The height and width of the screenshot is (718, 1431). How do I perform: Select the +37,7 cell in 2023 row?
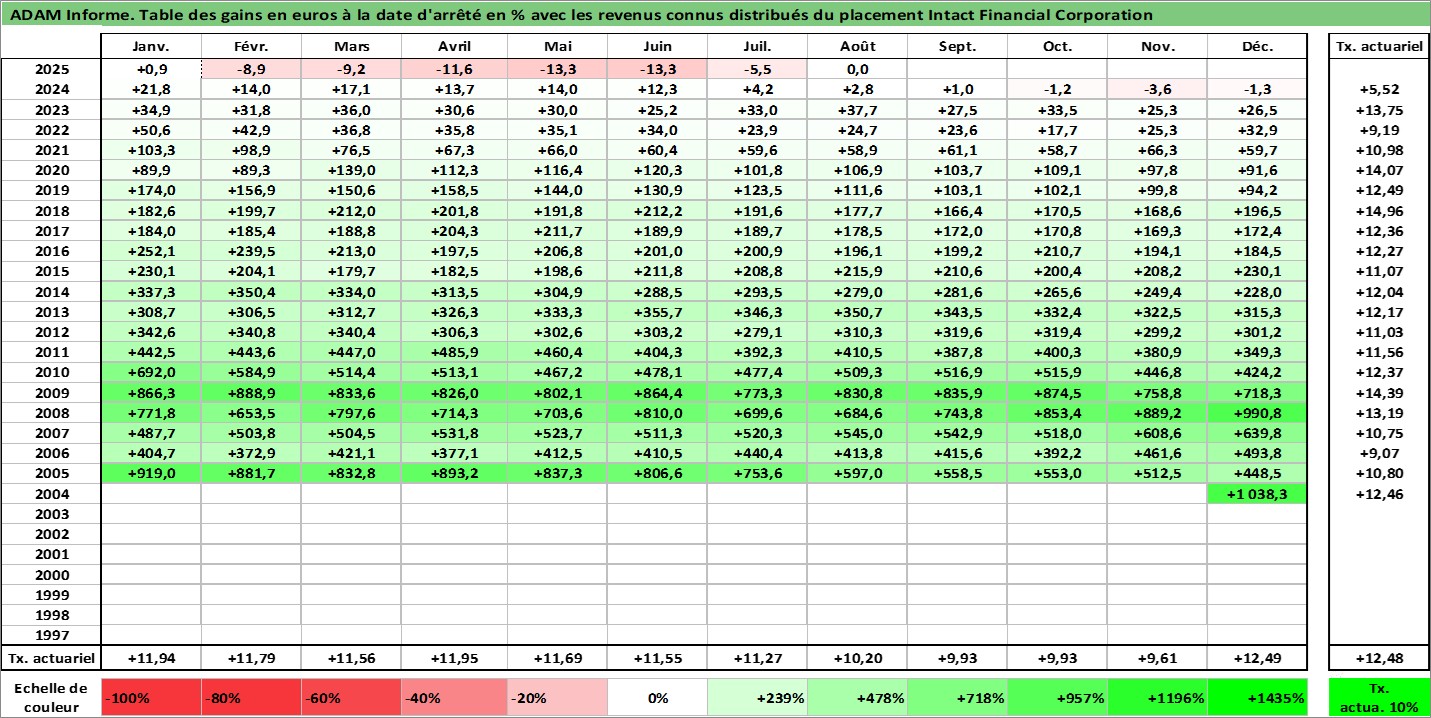tap(857, 110)
